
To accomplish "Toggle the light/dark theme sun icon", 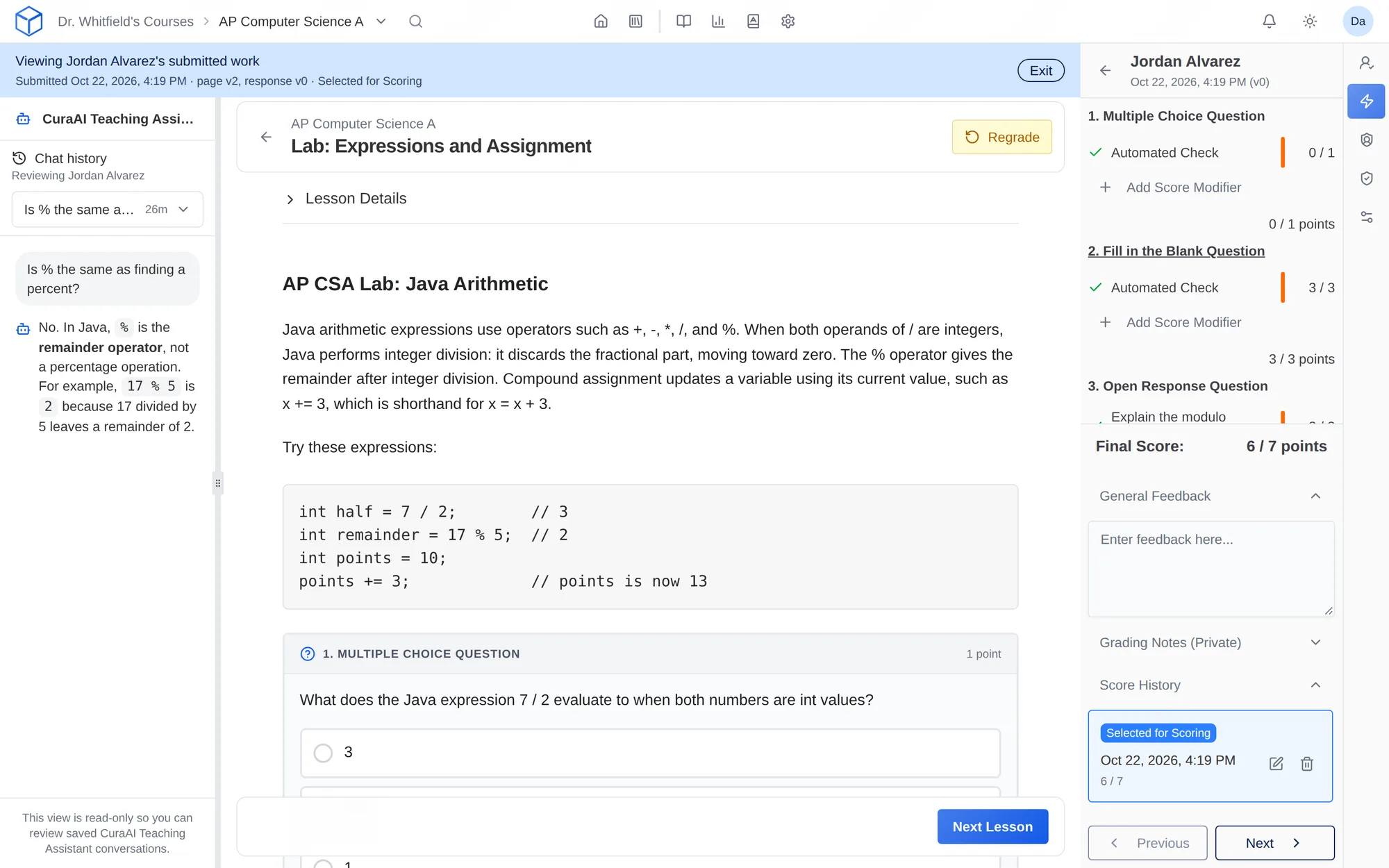I will [x=1310, y=22].
